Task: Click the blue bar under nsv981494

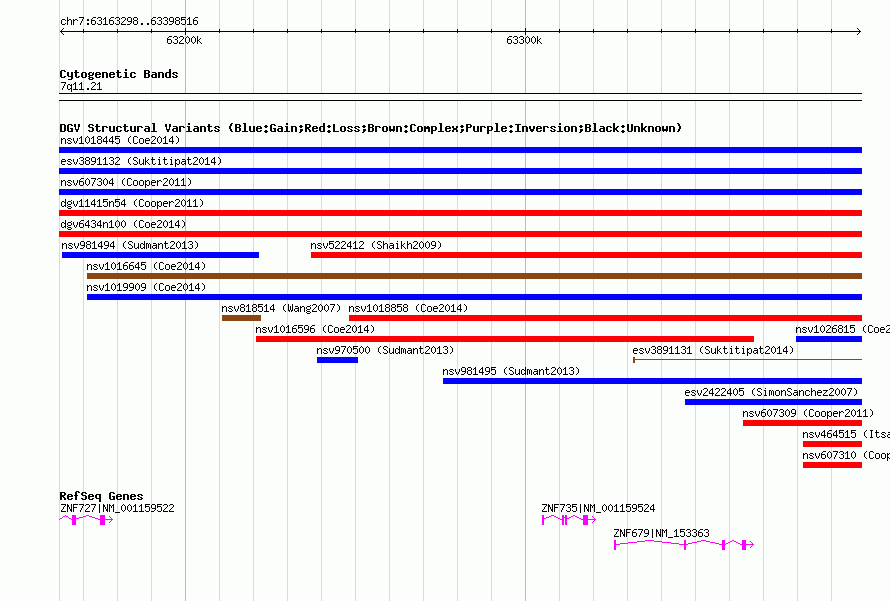Action: pyautogui.click(x=160, y=255)
